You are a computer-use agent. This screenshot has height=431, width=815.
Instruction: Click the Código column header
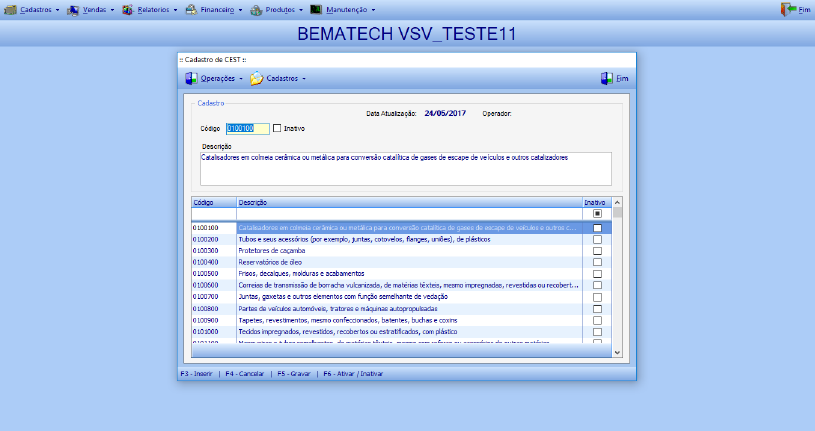[214, 202]
